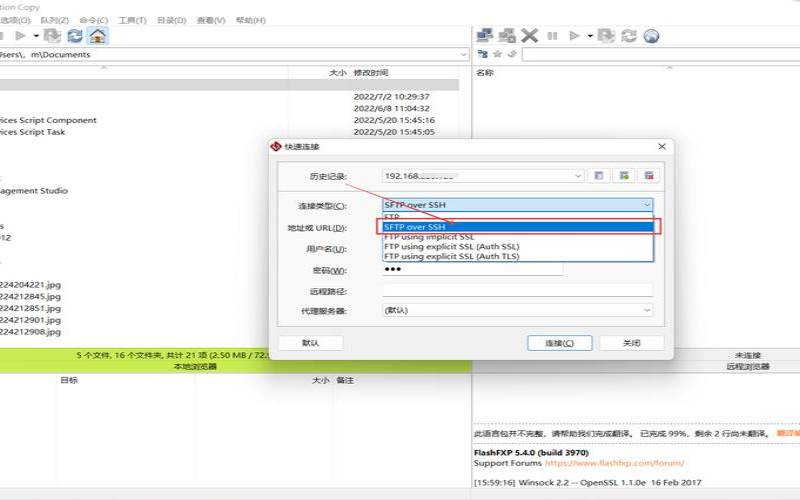Select file ending 224212908.jpg
Viewport: 800px width, 500px height.
click(x=30, y=332)
